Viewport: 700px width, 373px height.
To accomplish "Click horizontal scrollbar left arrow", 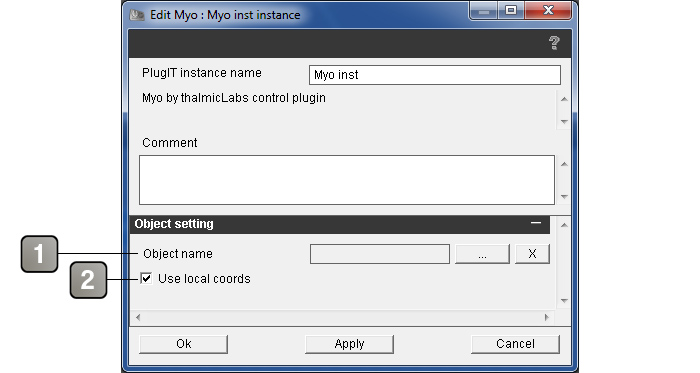I will pyautogui.click(x=138, y=317).
